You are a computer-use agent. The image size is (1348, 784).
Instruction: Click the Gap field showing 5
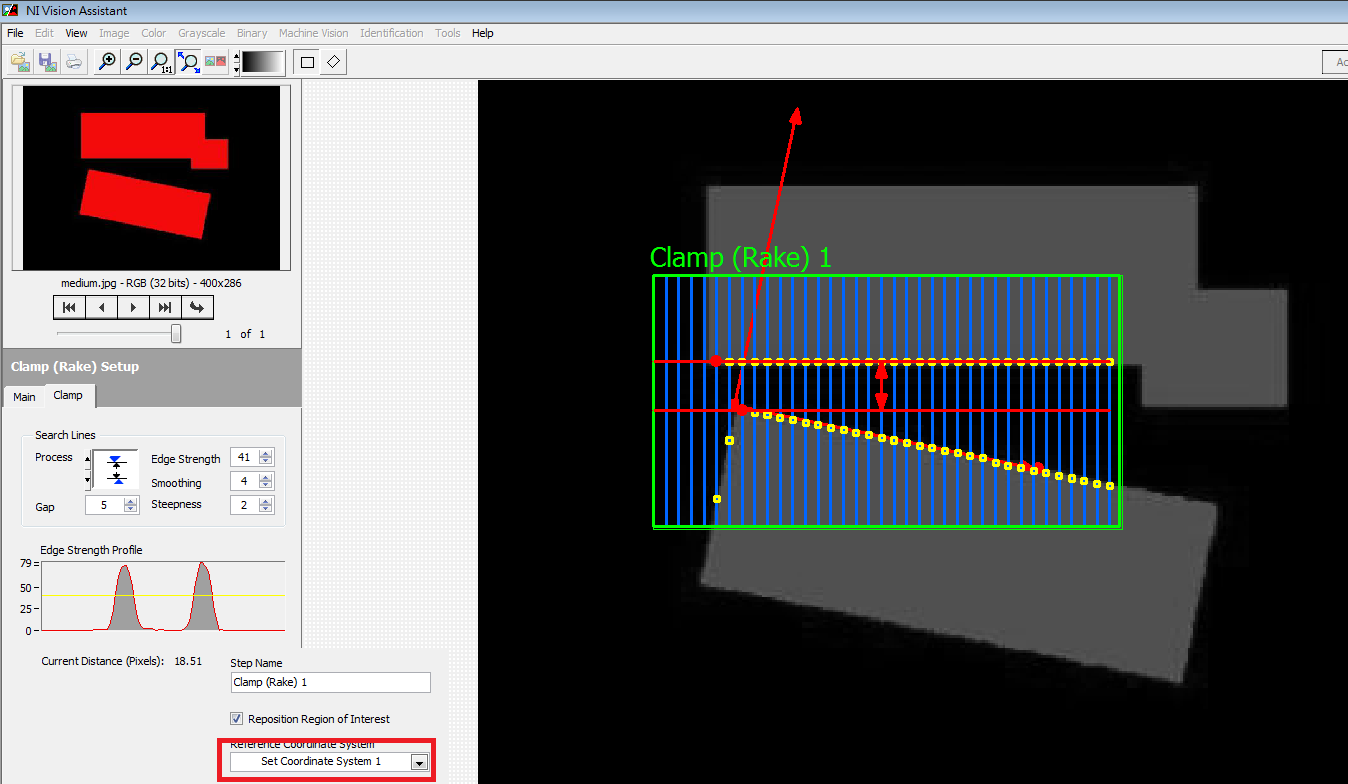[x=104, y=505]
